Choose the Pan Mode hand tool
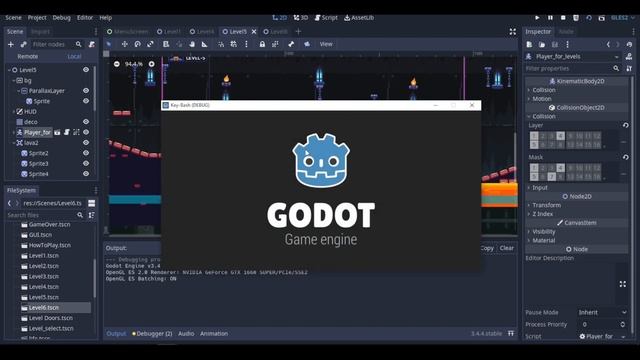640x360 pixels. 192,44
